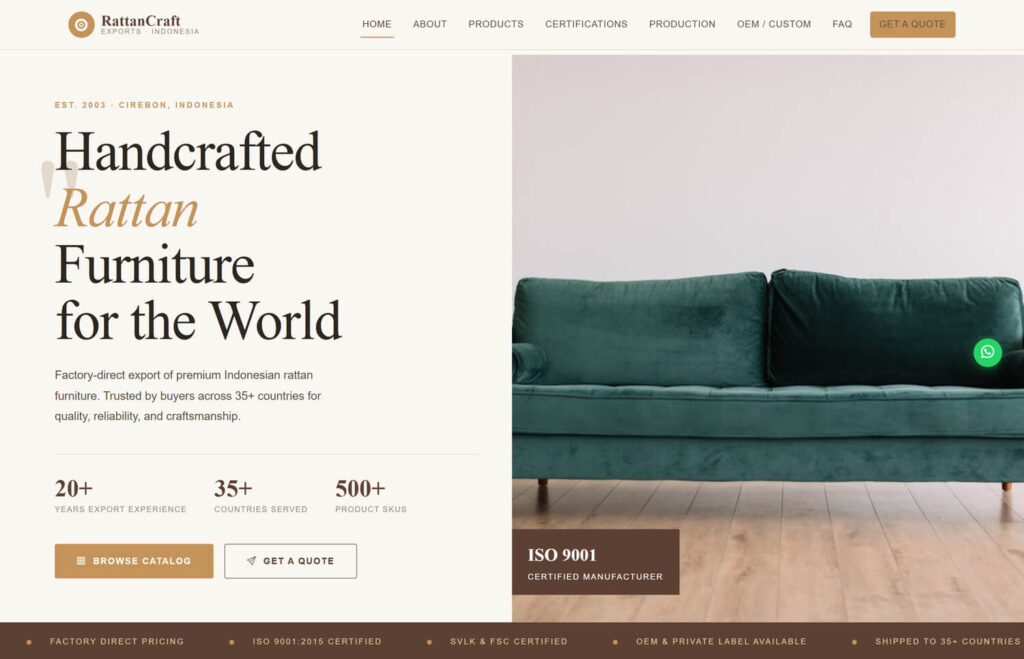Navigate to Certifications
This screenshot has height=659, width=1024.
tap(586, 24)
